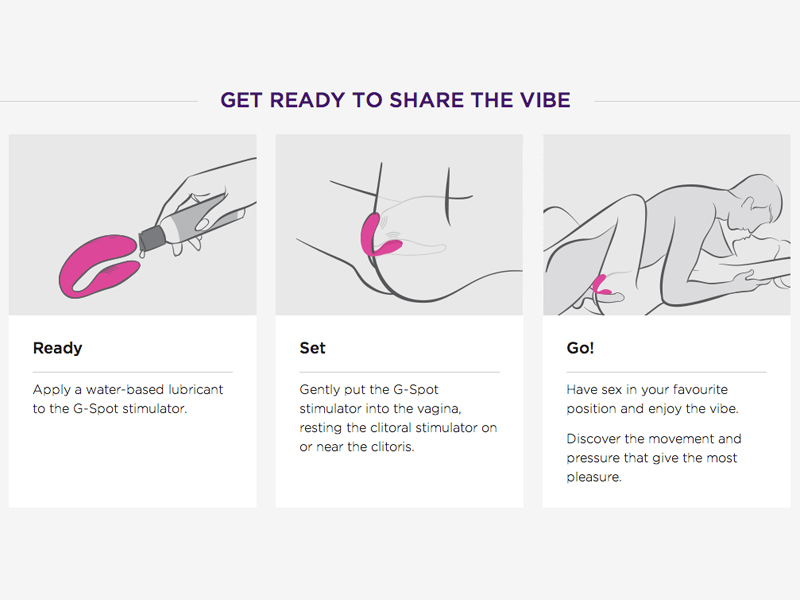Viewport: 800px width, 600px height.
Task: Click the pink stimulator in Ready illustration
Action: click(99, 267)
